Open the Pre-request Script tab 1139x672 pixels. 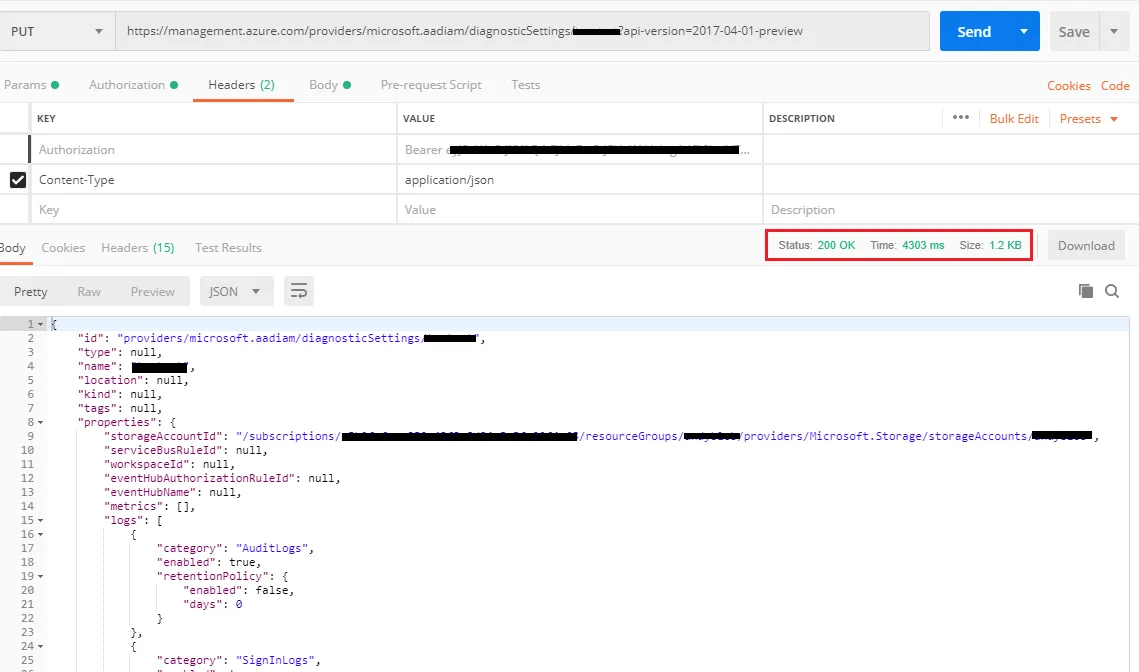[431, 85]
